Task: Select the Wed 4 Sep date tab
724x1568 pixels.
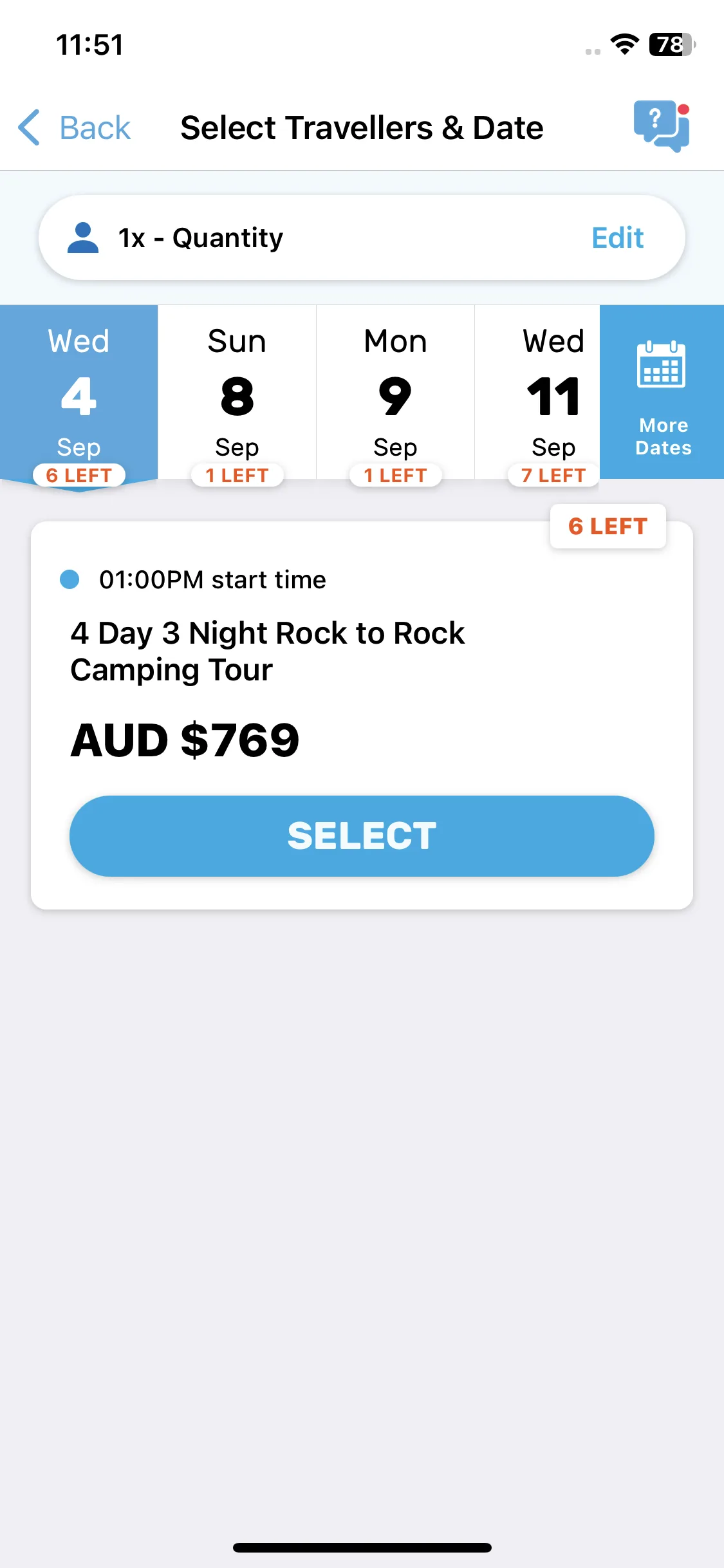Action: tap(79, 394)
